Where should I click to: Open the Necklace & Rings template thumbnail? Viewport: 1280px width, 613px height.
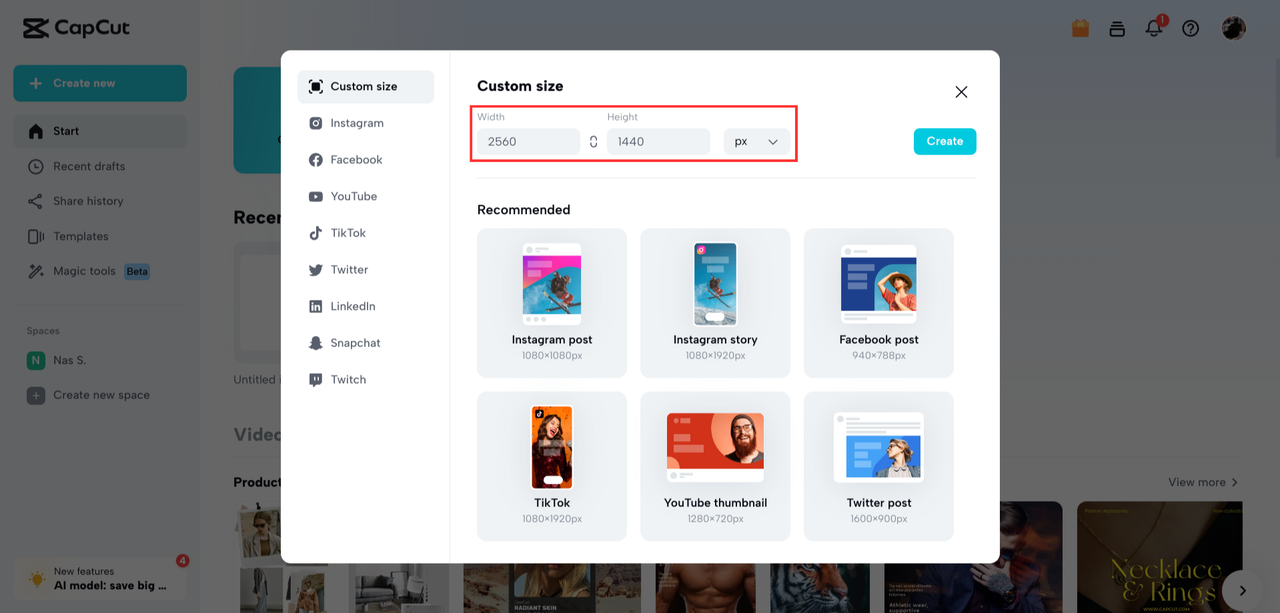(1159, 557)
